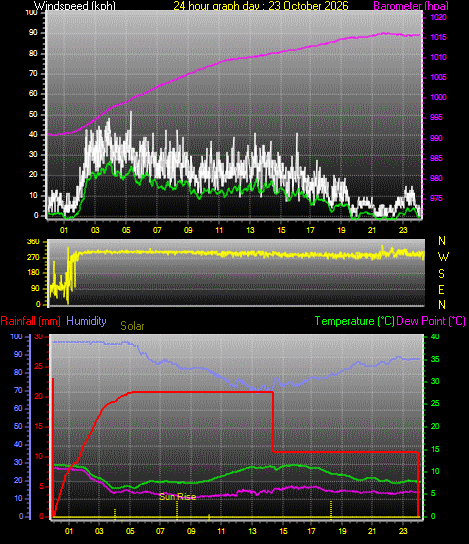Click the 80 value on windspeed axis
This screenshot has height=544, width=469.
coord(33,53)
